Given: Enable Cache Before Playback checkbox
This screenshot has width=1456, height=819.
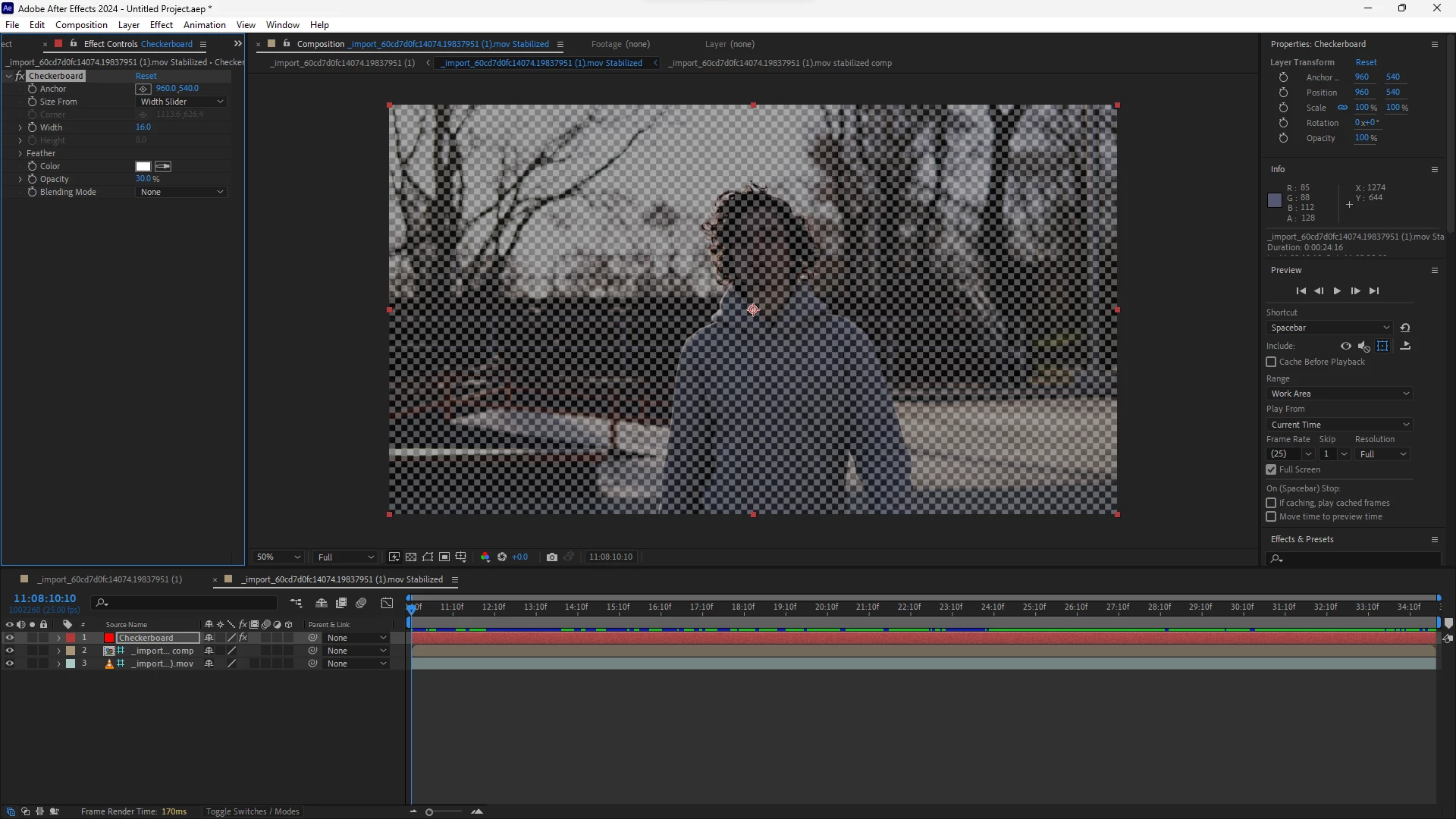Looking at the screenshot, I should click(1271, 362).
